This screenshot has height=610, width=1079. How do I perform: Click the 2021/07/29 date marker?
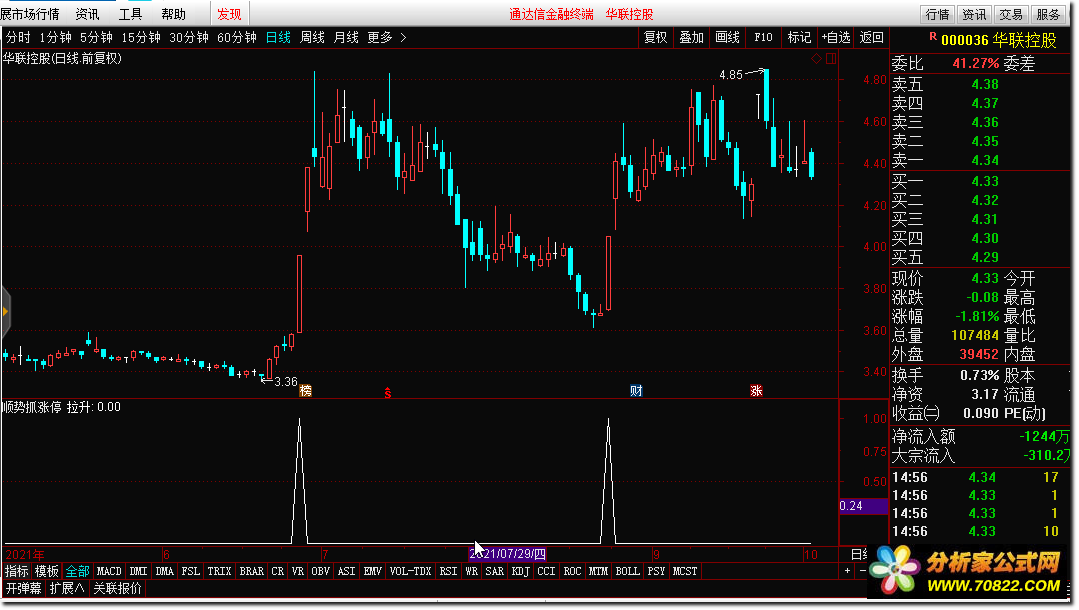click(507, 554)
